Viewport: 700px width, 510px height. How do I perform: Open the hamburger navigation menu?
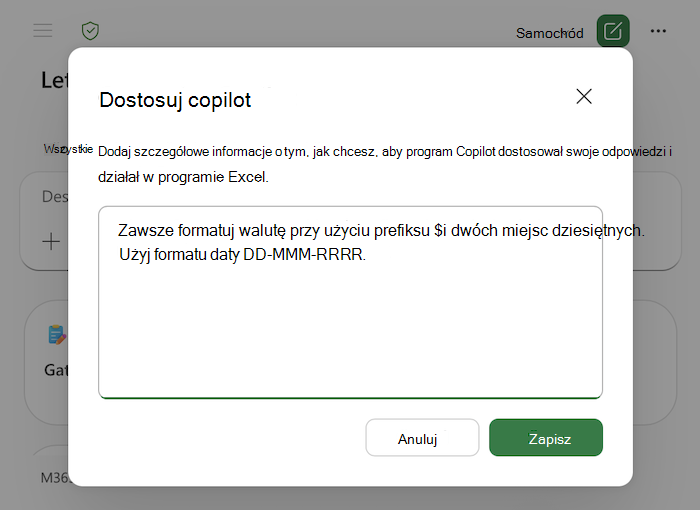tap(43, 31)
